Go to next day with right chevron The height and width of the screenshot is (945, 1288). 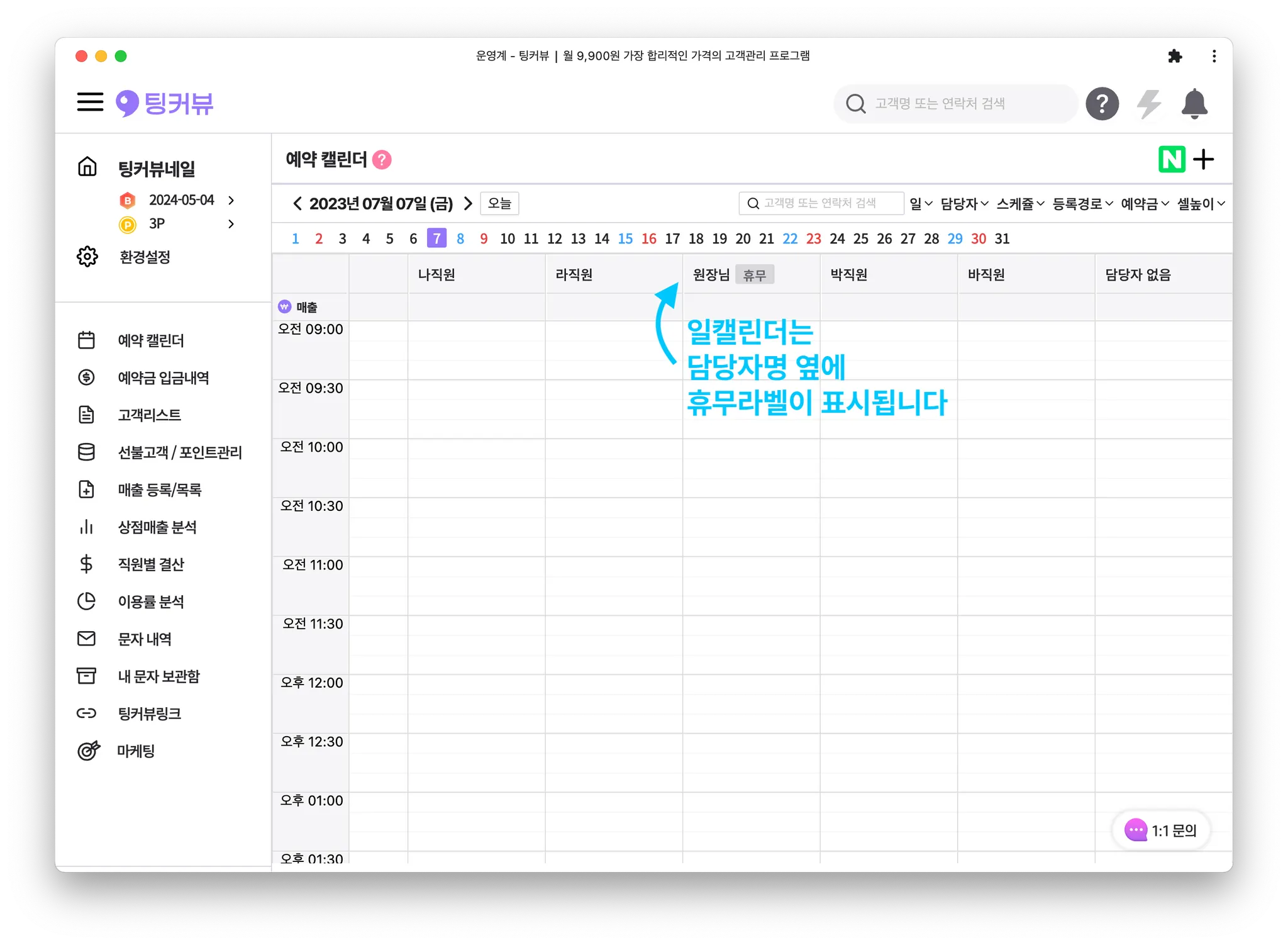point(468,203)
